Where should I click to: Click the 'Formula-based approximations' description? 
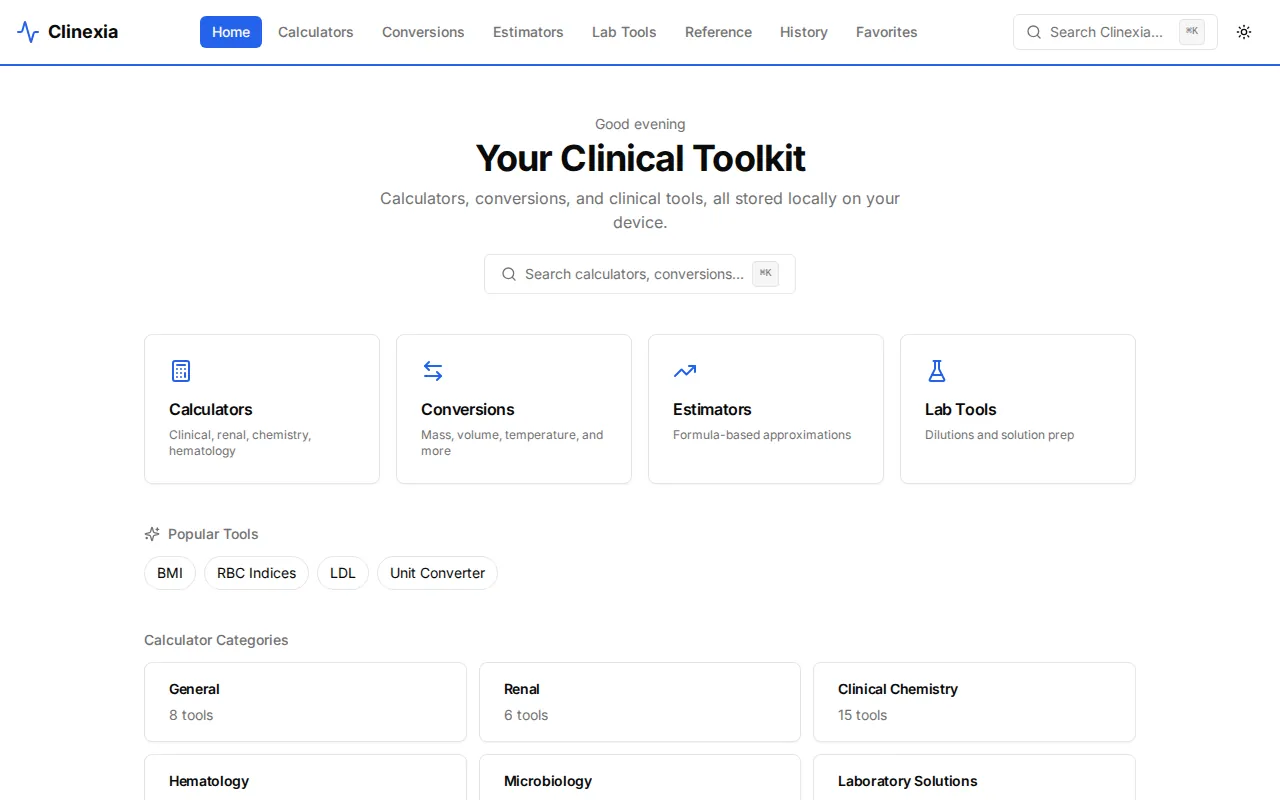[762, 435]
